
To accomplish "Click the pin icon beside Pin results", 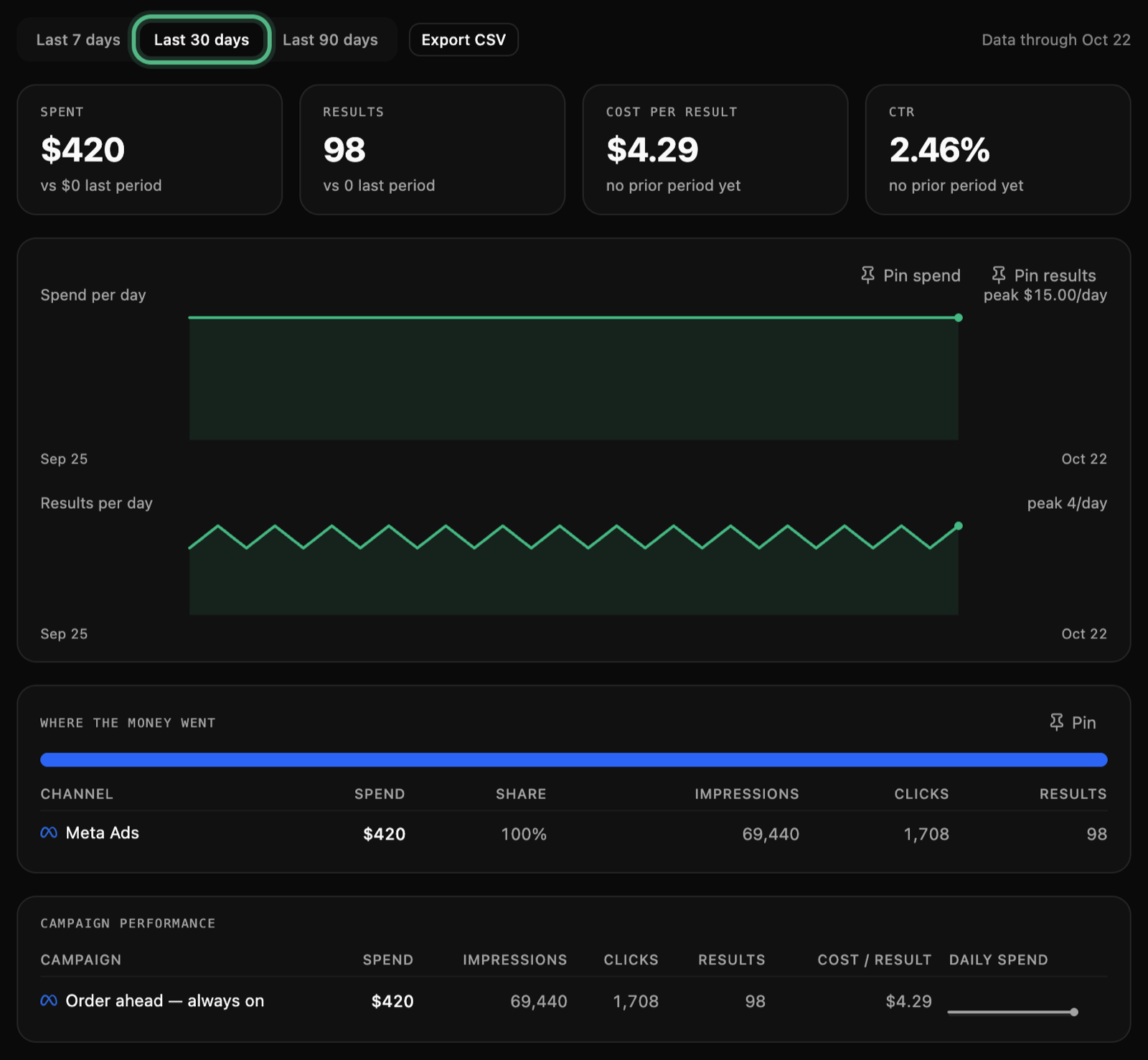I will pyautogui.click(x=998, y=276).
